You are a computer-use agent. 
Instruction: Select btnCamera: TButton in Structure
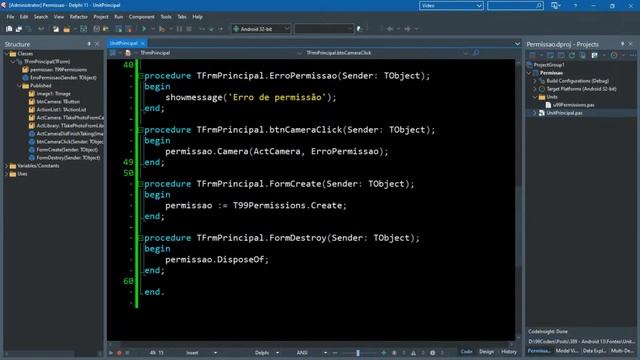click(58, 102)
